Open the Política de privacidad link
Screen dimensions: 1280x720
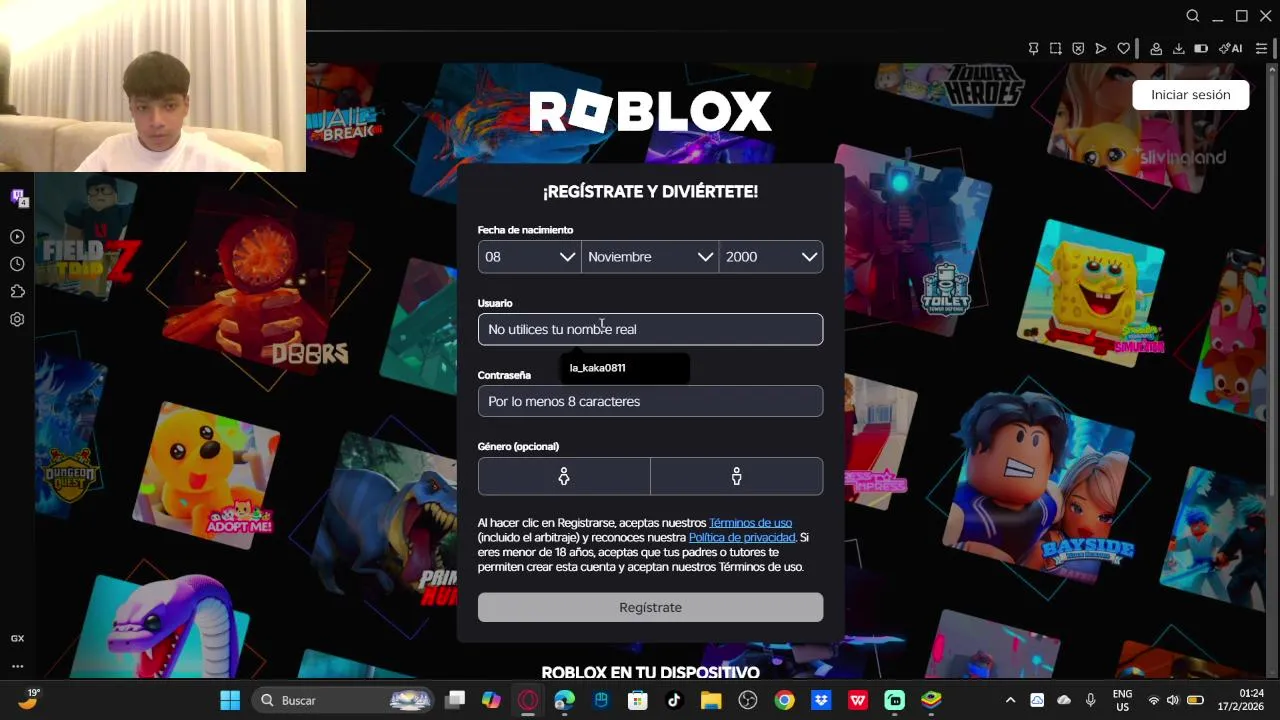(x=742, y=537)
